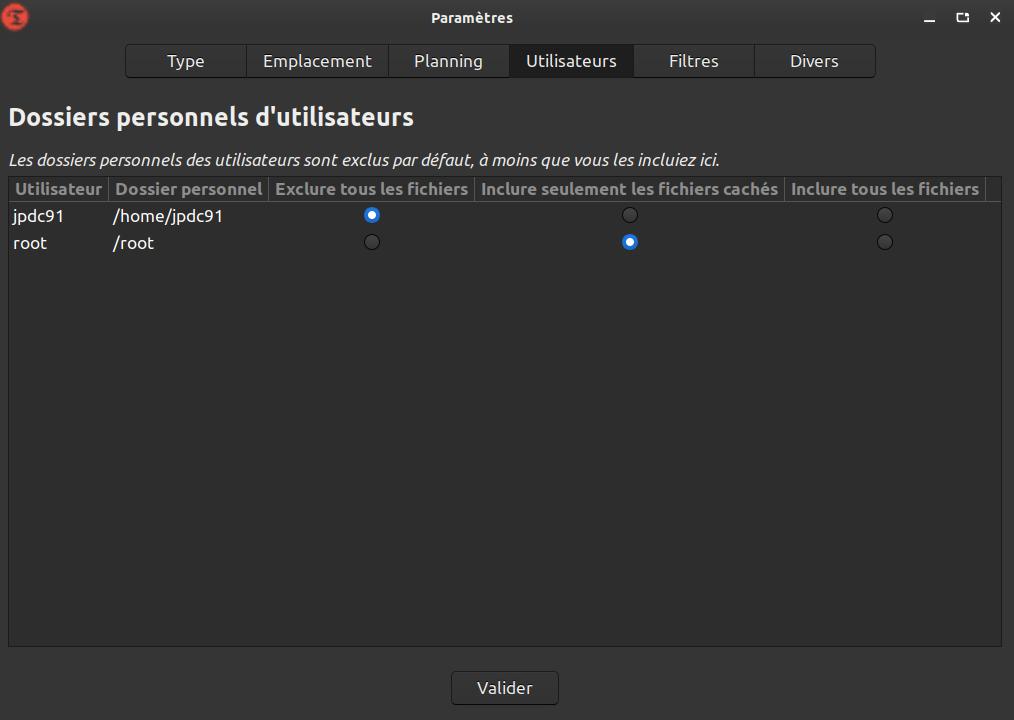Go to the Planning tab

448,61
